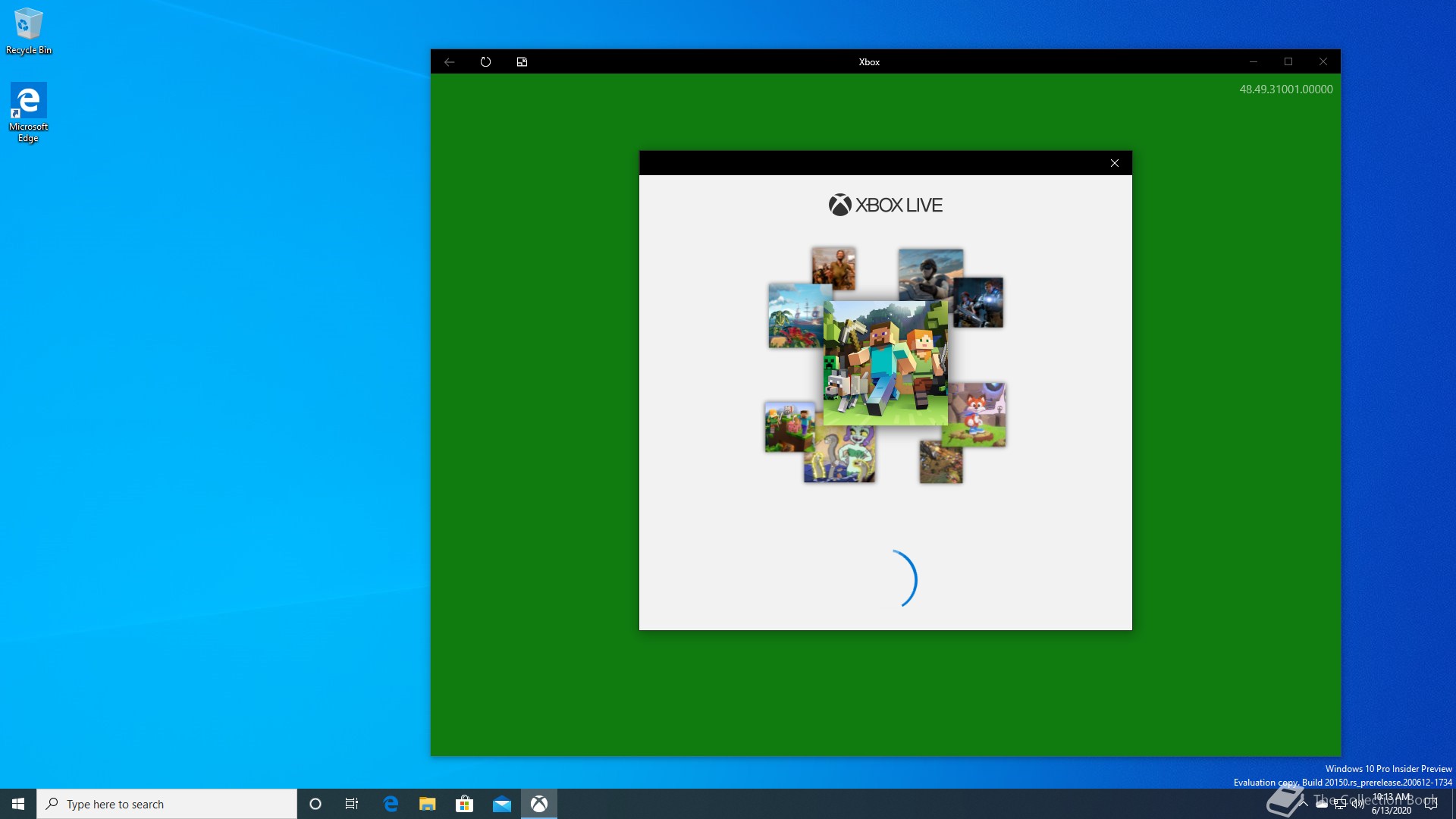
Task: Click the version number 48.49.31001.00000
Action: coord(1285,89)
